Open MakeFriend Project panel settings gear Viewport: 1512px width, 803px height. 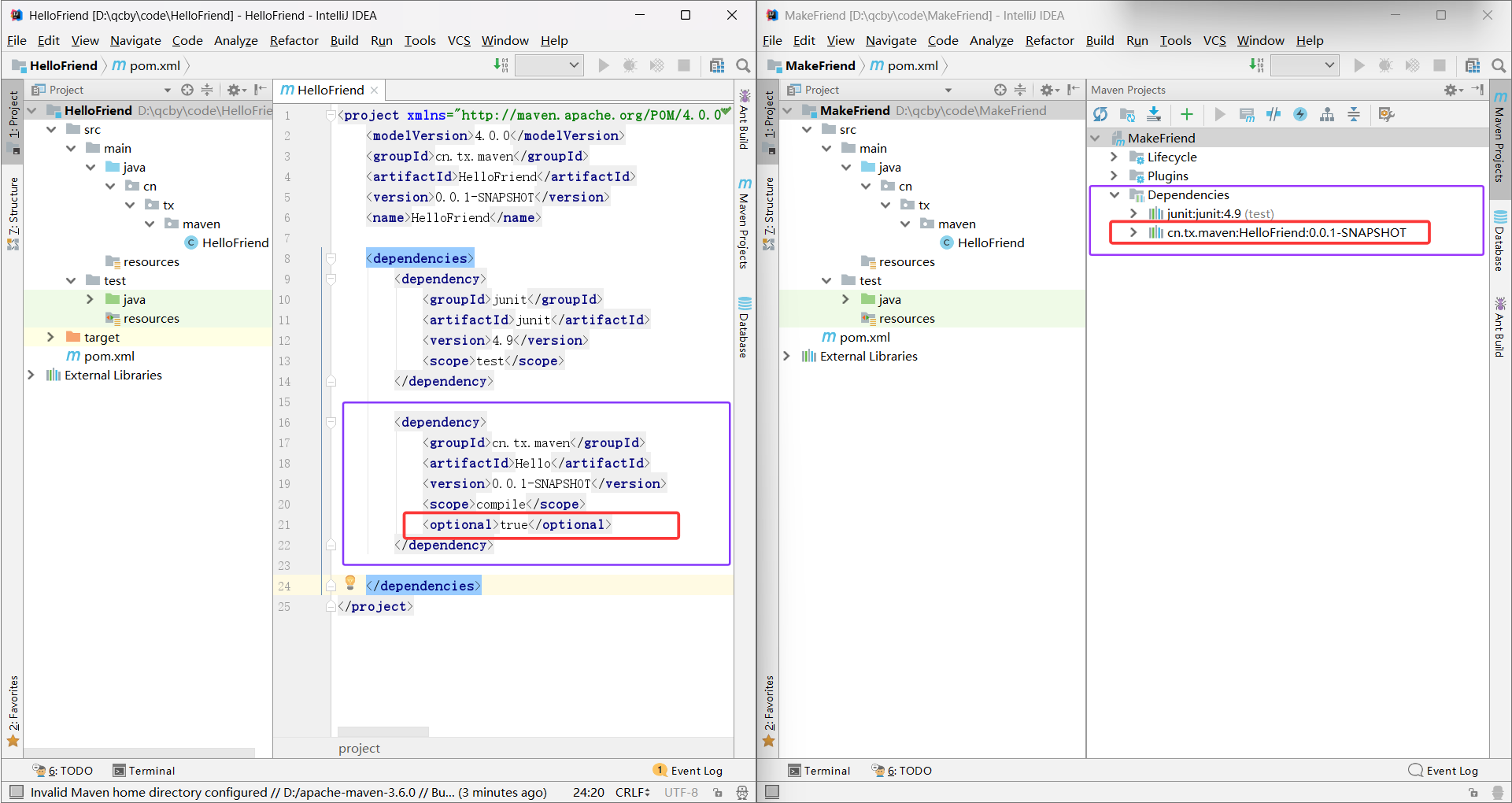coord(1050,90)
